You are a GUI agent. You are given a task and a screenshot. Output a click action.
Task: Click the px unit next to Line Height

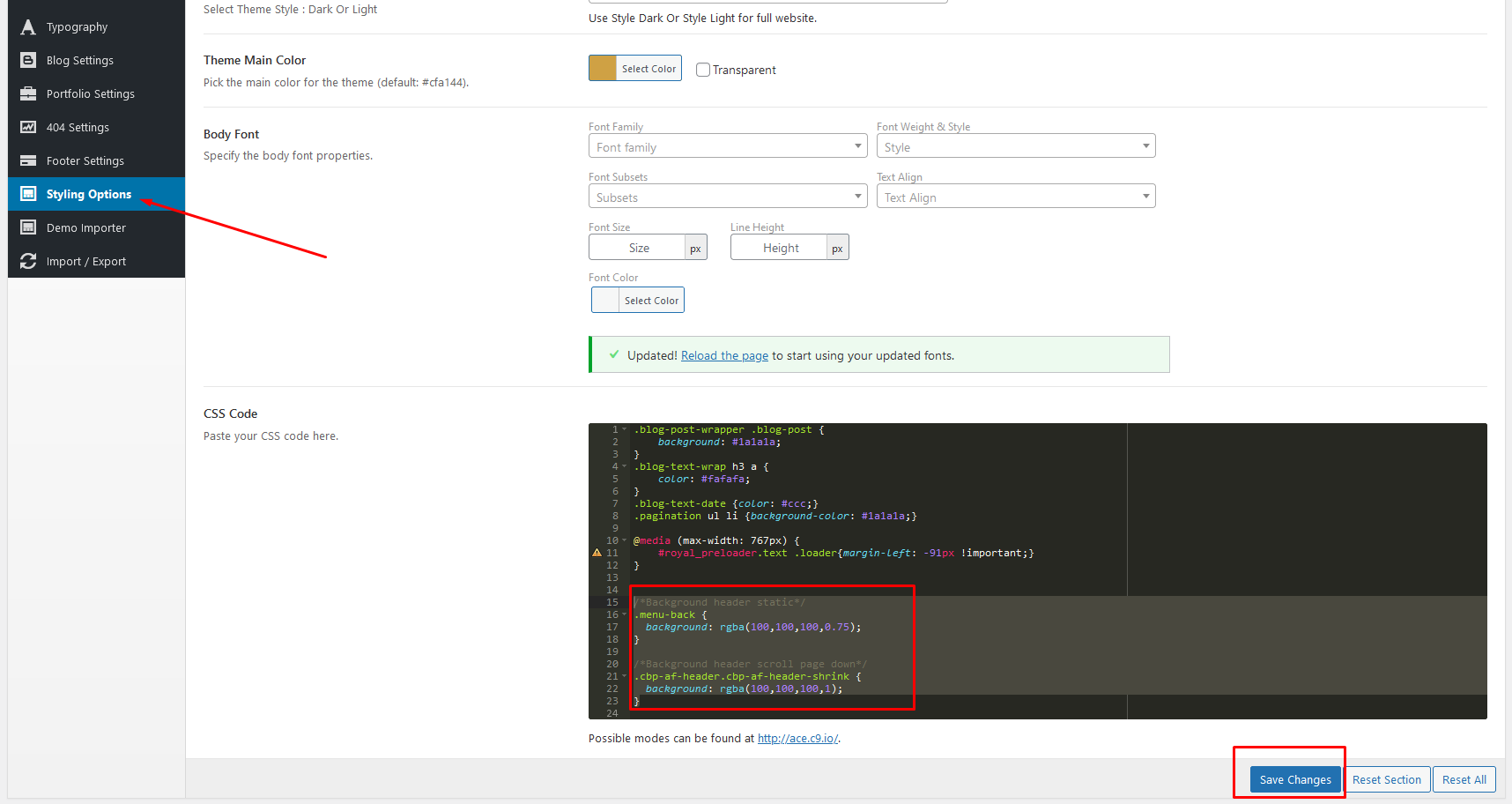pos(838,249)
